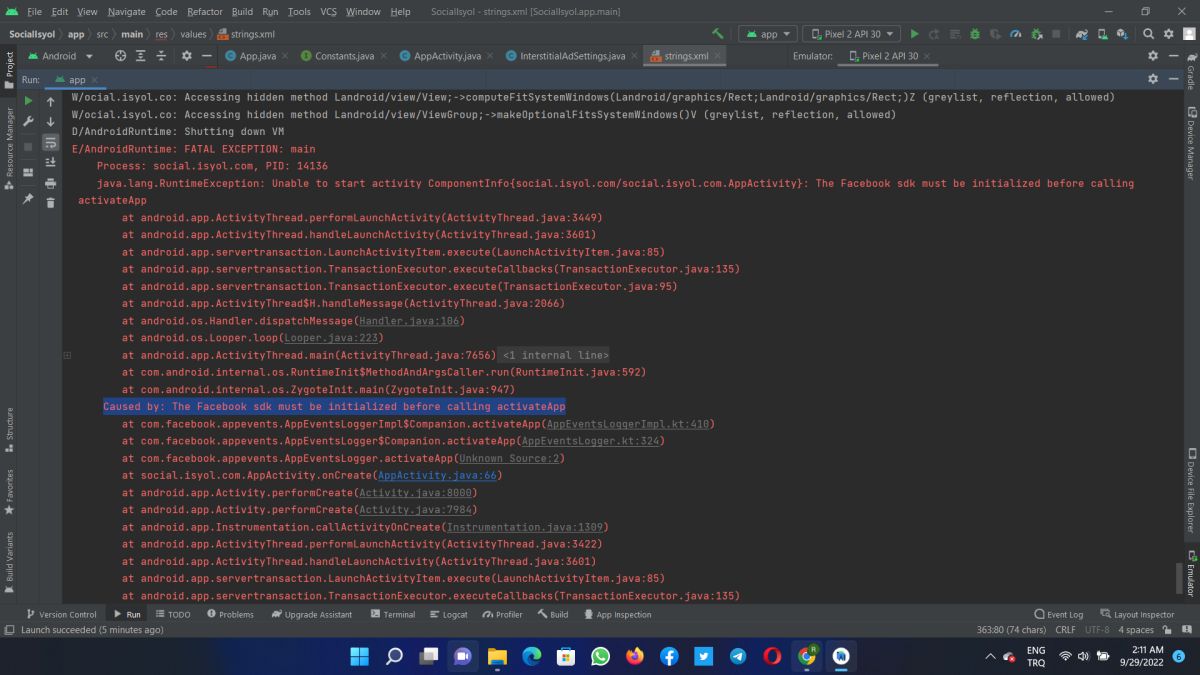Open AppActivity.java:66 link in stack trace
The width and height of the screenshot is (1200, 675).
coord(437,475)
